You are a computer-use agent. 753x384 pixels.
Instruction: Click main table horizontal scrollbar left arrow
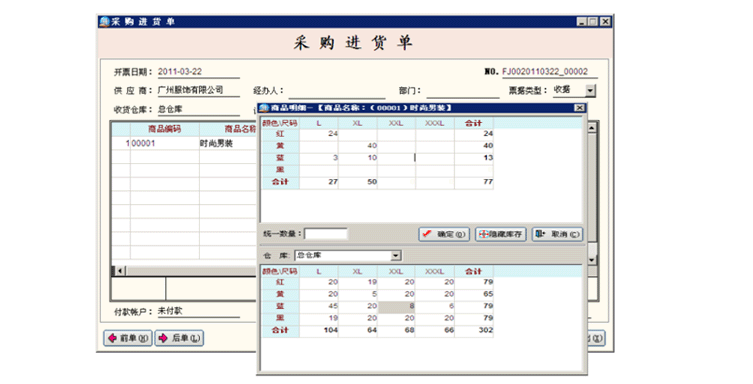[120, 271]
